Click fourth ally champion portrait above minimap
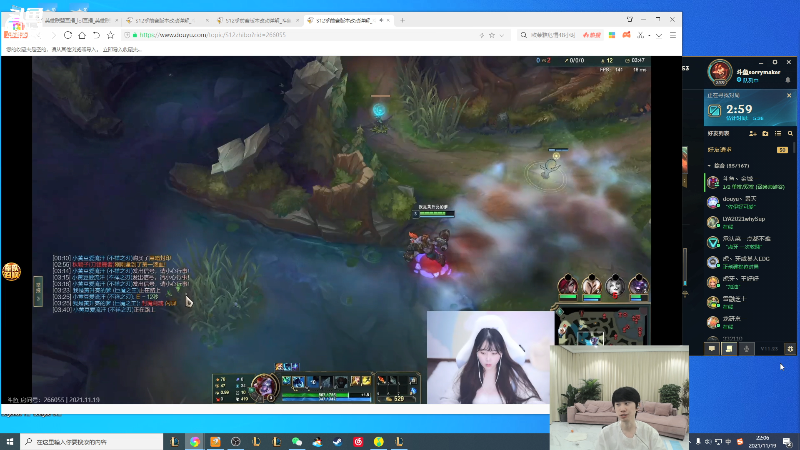Image resolution: width=800 pixels, height=450 pixels. pyautogui.click(x=638, y=285)
